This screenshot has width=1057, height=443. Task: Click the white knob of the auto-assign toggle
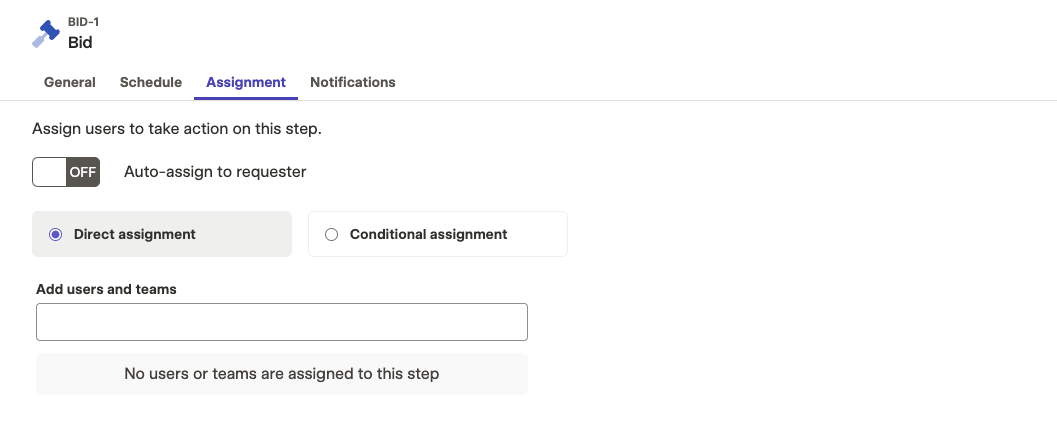49,172
